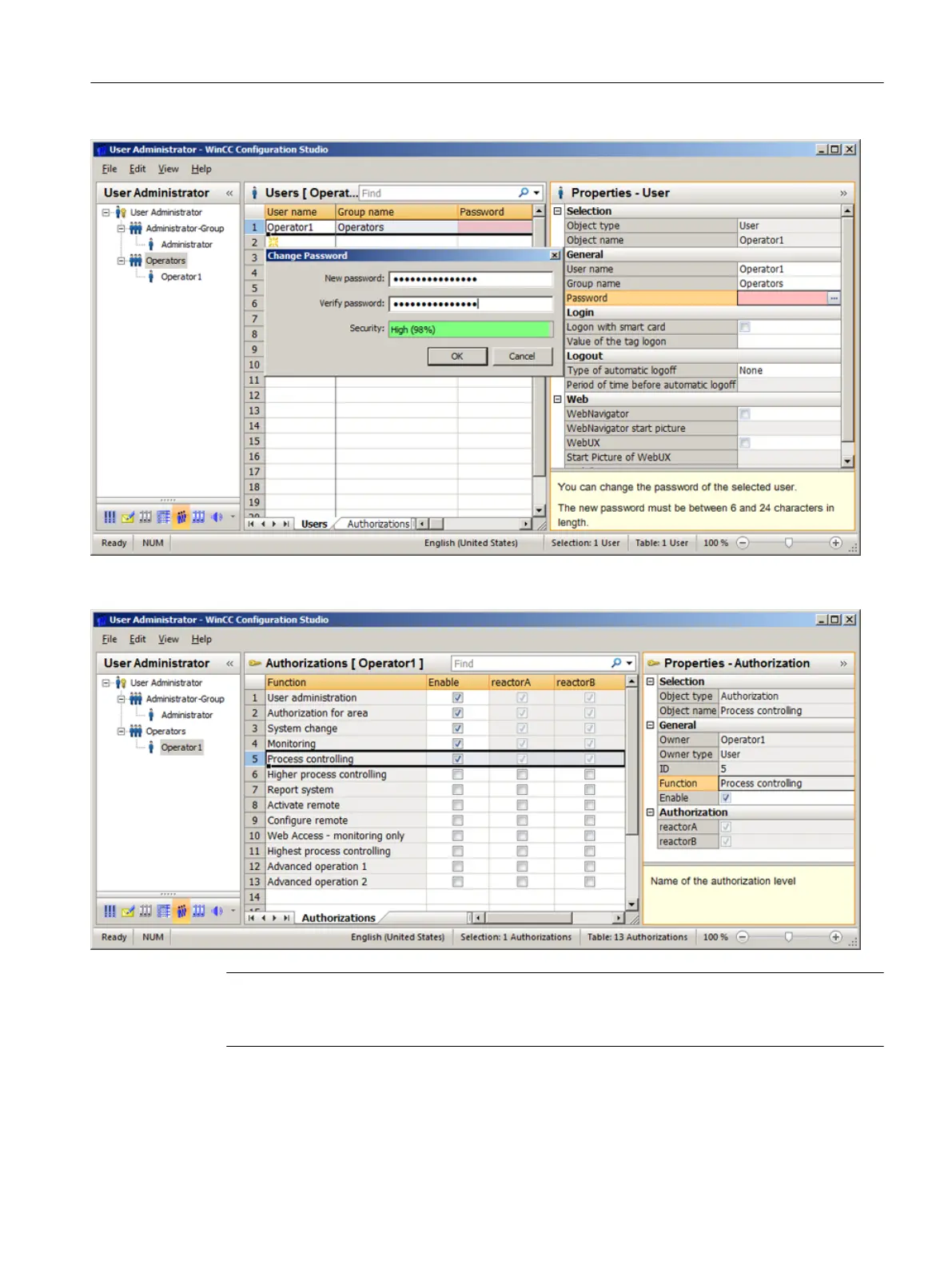Collapse Administrator-Group in the Users window tree

coord(121,229)
